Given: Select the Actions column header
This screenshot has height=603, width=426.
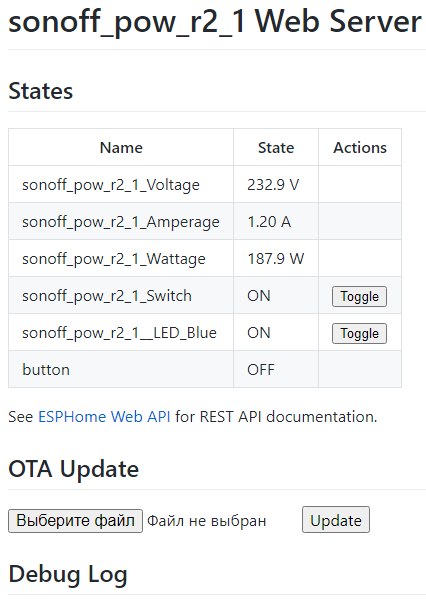Looking at the screenshot, I should coord(360,148).
